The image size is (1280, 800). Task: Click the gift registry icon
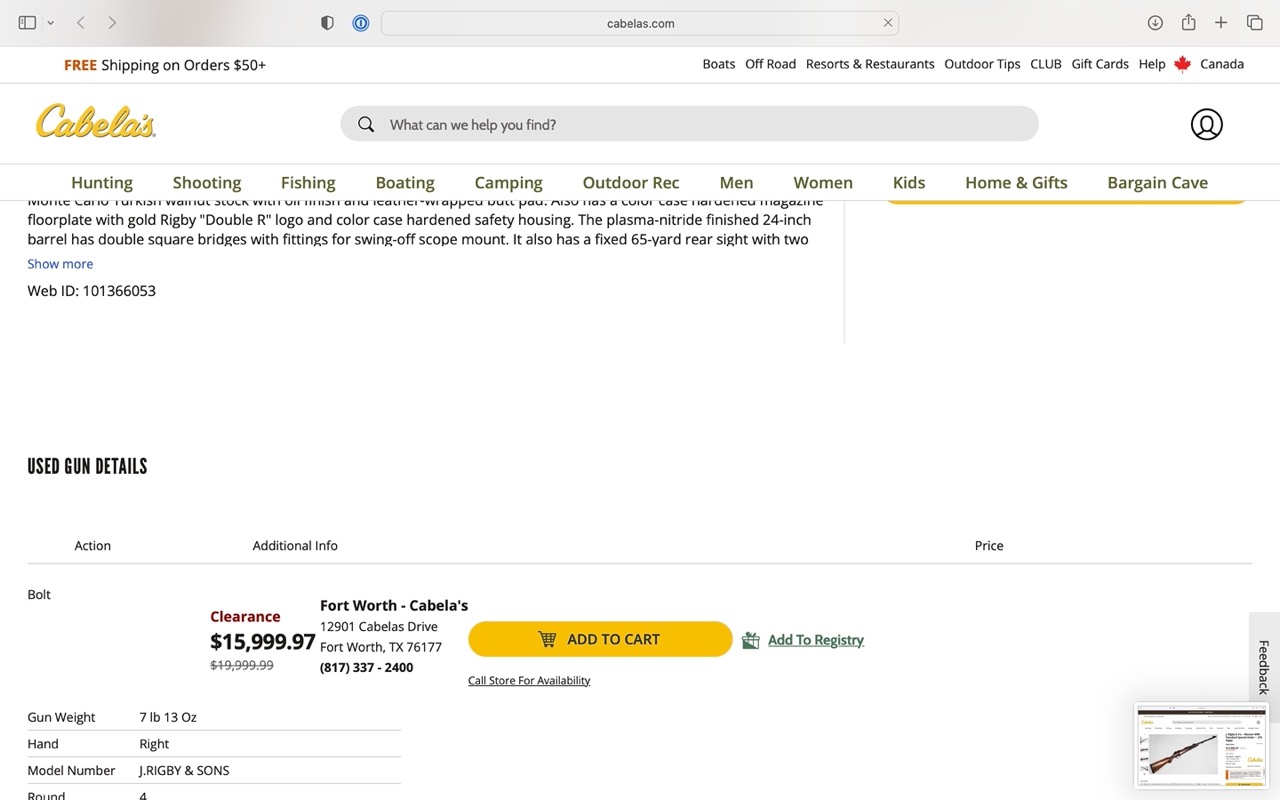click(x=751, y=640)
